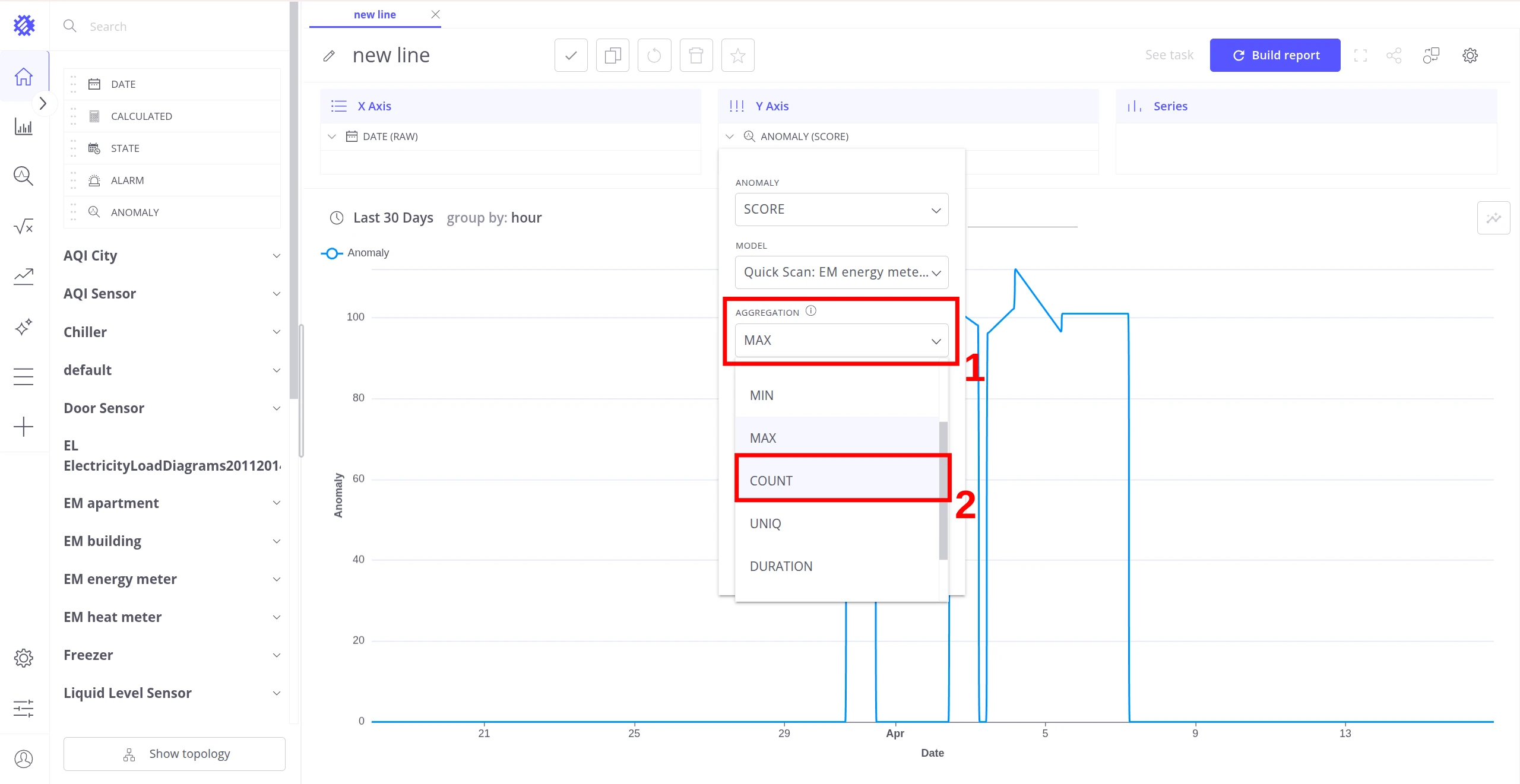Click the reset refresh icon button
Screen dimensions: 1520x784
(654, 55)
